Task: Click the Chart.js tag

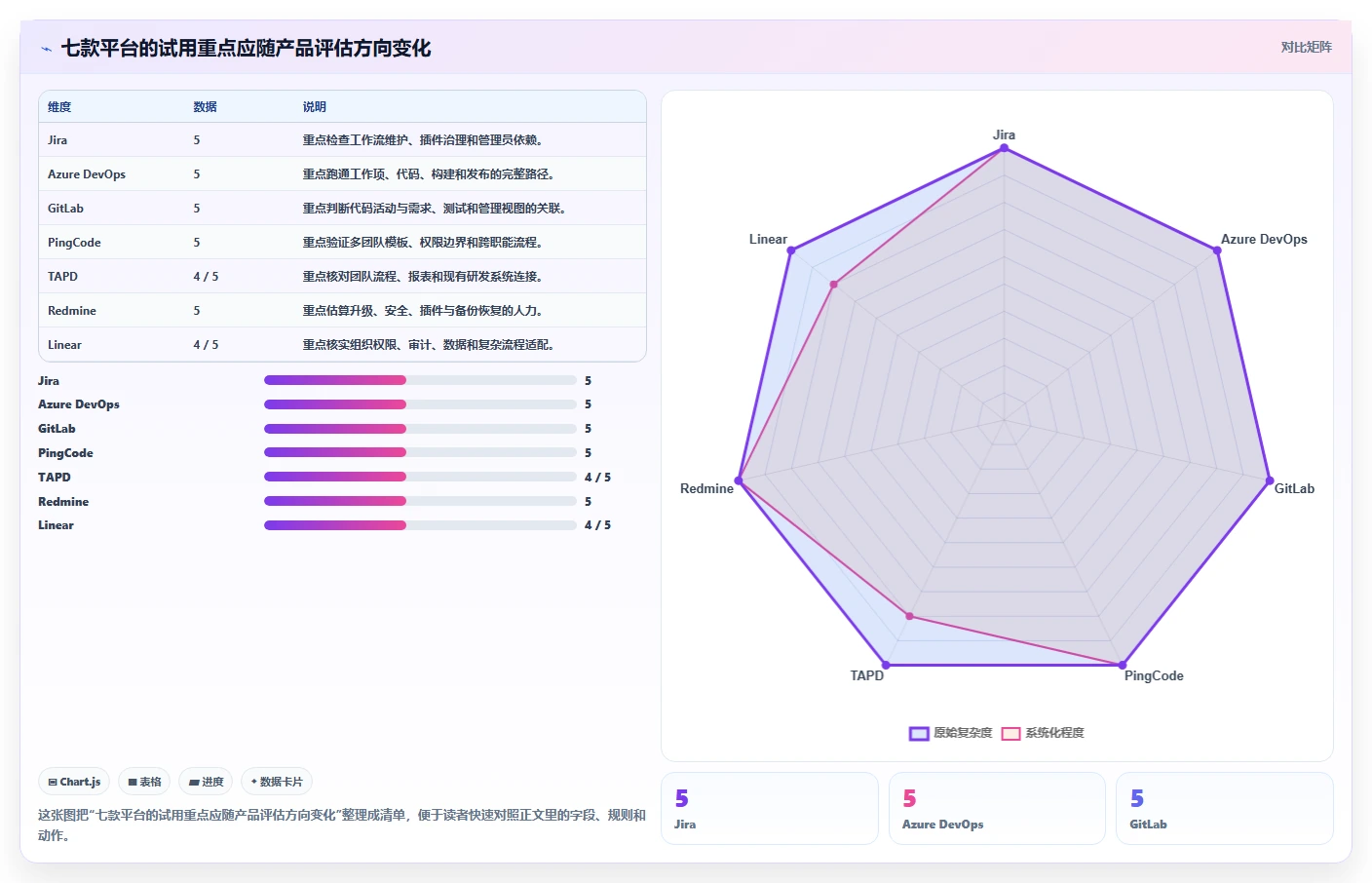Action: 74,782
